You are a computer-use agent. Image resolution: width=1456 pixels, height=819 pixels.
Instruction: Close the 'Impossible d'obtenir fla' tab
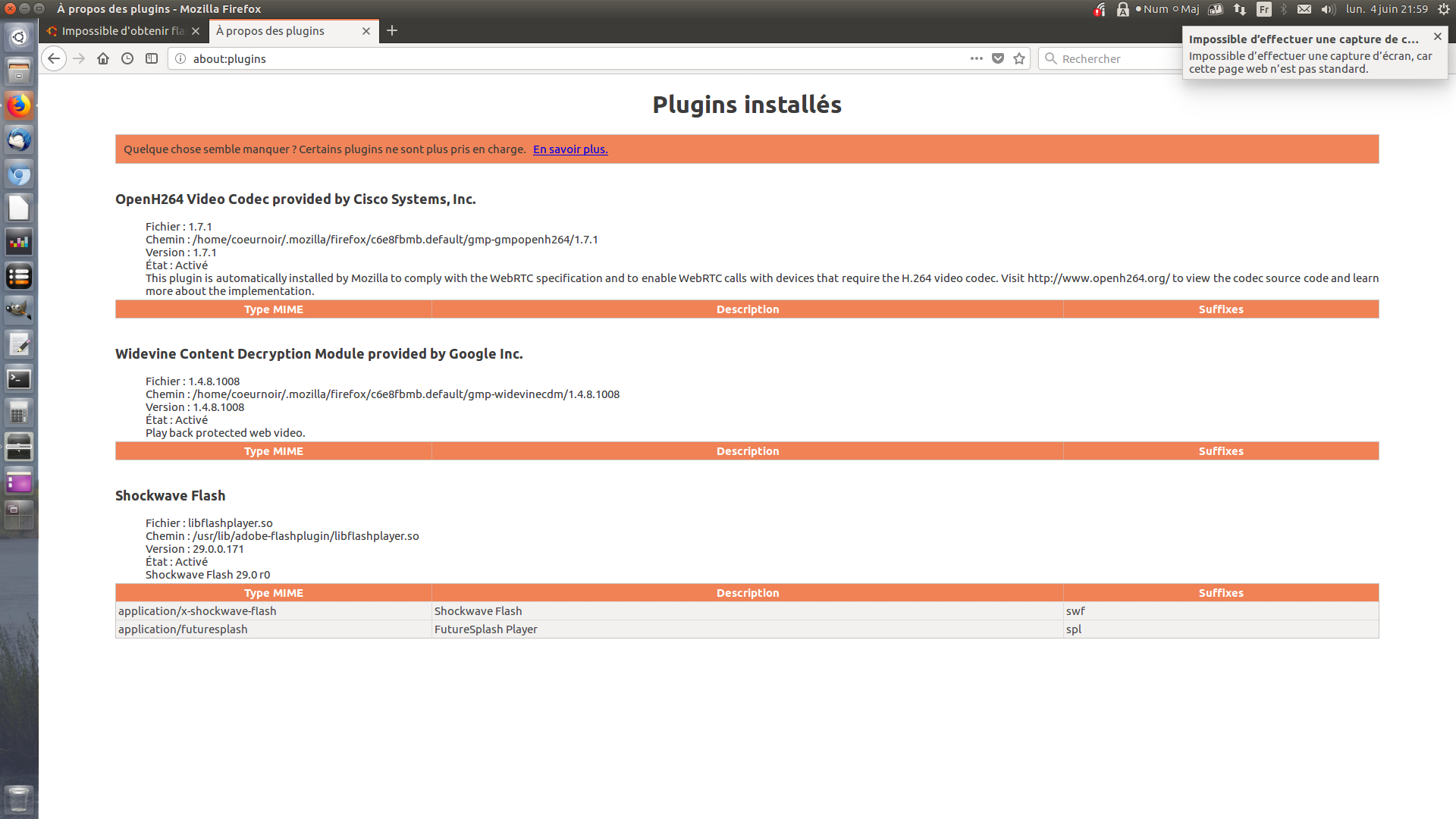(x=196, y=31)
